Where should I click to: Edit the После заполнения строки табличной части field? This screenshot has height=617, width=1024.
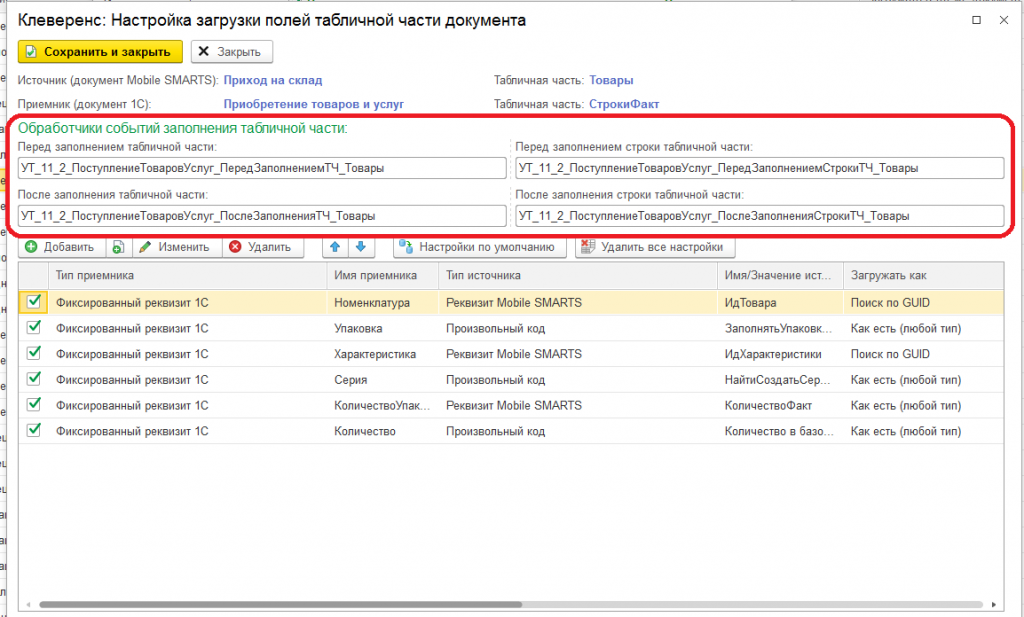pos(760,215)
